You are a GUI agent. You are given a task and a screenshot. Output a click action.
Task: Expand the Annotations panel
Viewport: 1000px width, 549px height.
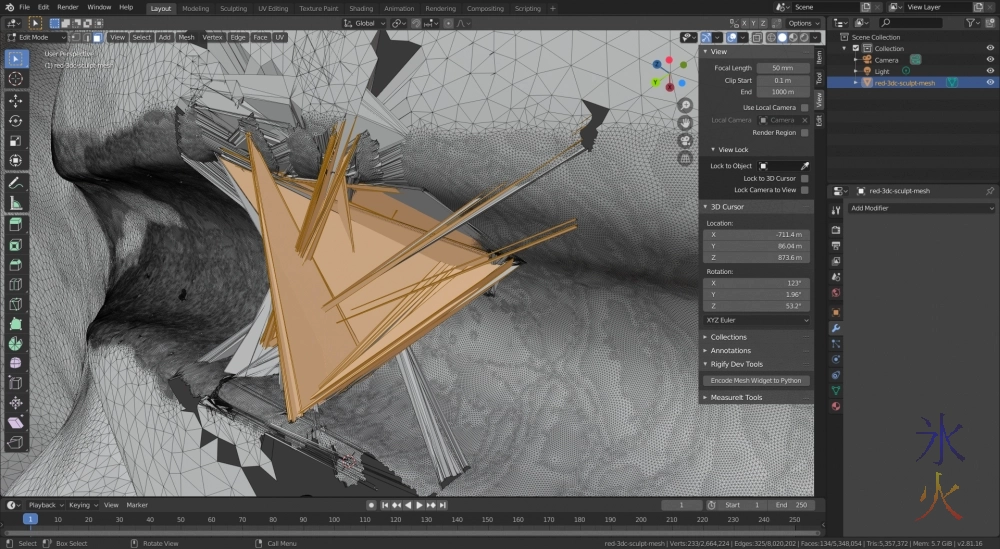pos(730,351)
